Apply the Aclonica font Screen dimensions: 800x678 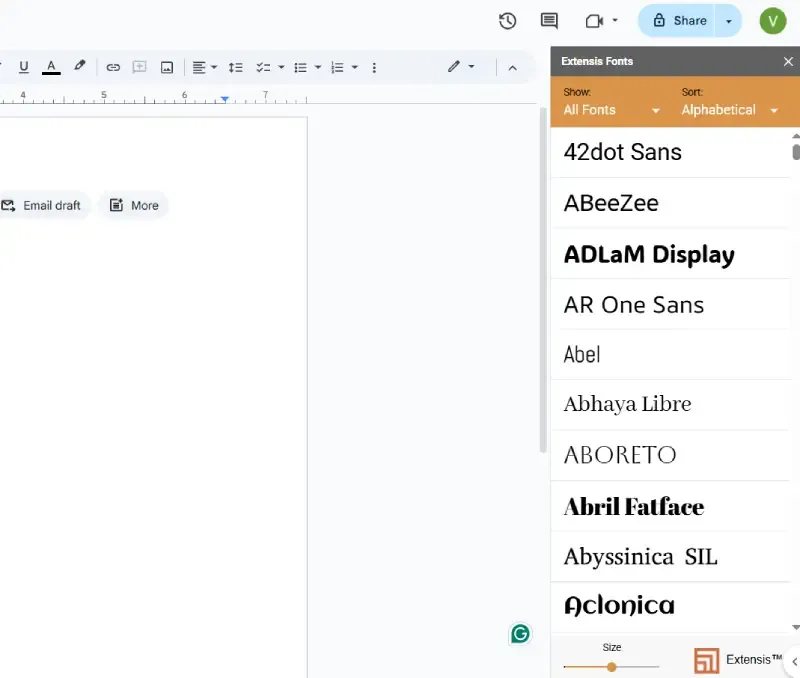670,607
